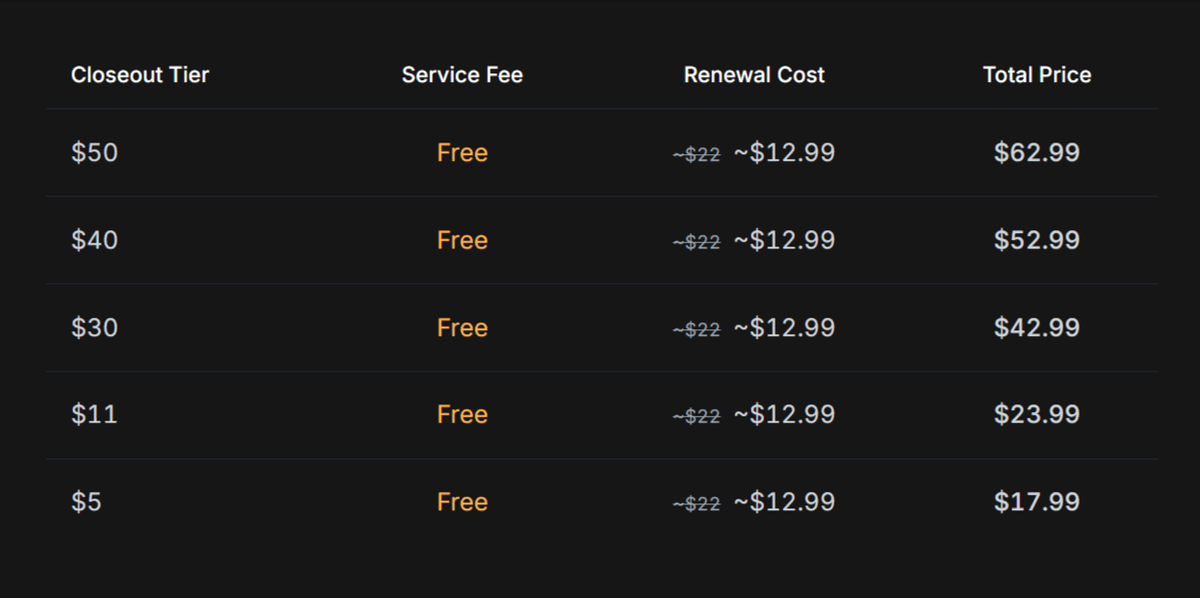Click the $52.99 total price
Screen dimensions: 1200x598
coord(1037,240)
